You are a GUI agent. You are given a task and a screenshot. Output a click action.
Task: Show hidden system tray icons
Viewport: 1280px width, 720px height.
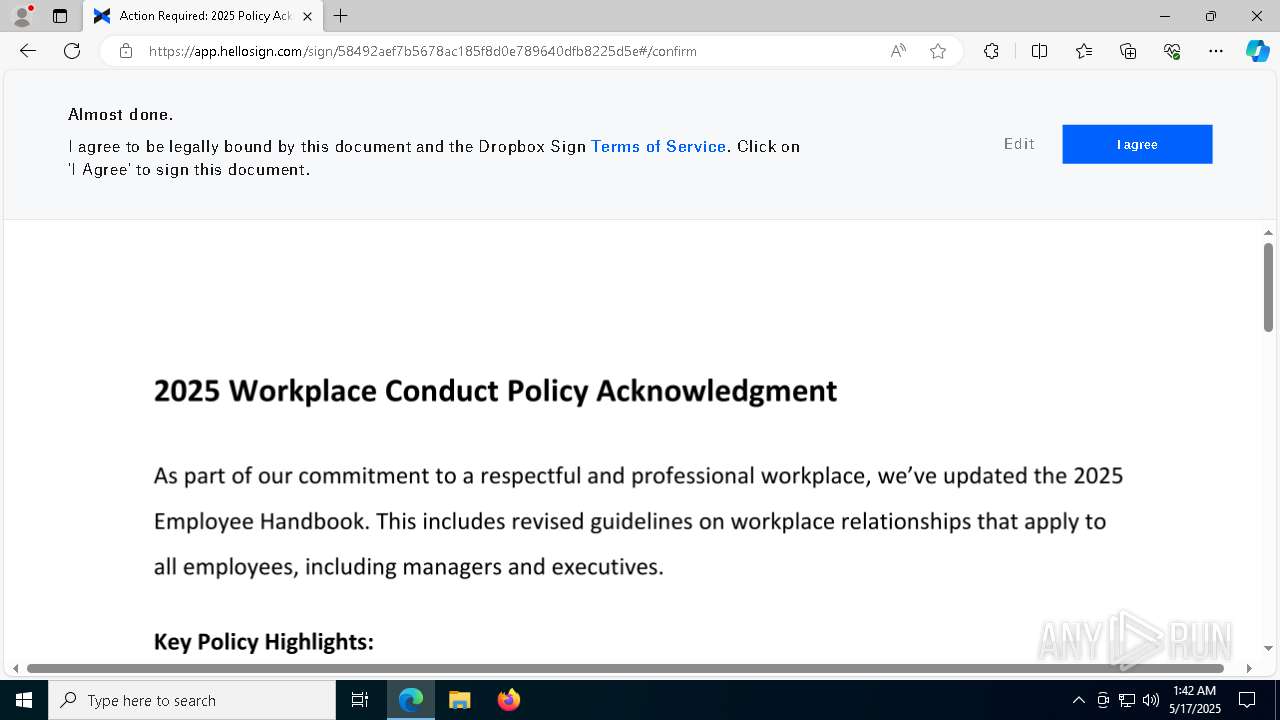point(1078,700)
